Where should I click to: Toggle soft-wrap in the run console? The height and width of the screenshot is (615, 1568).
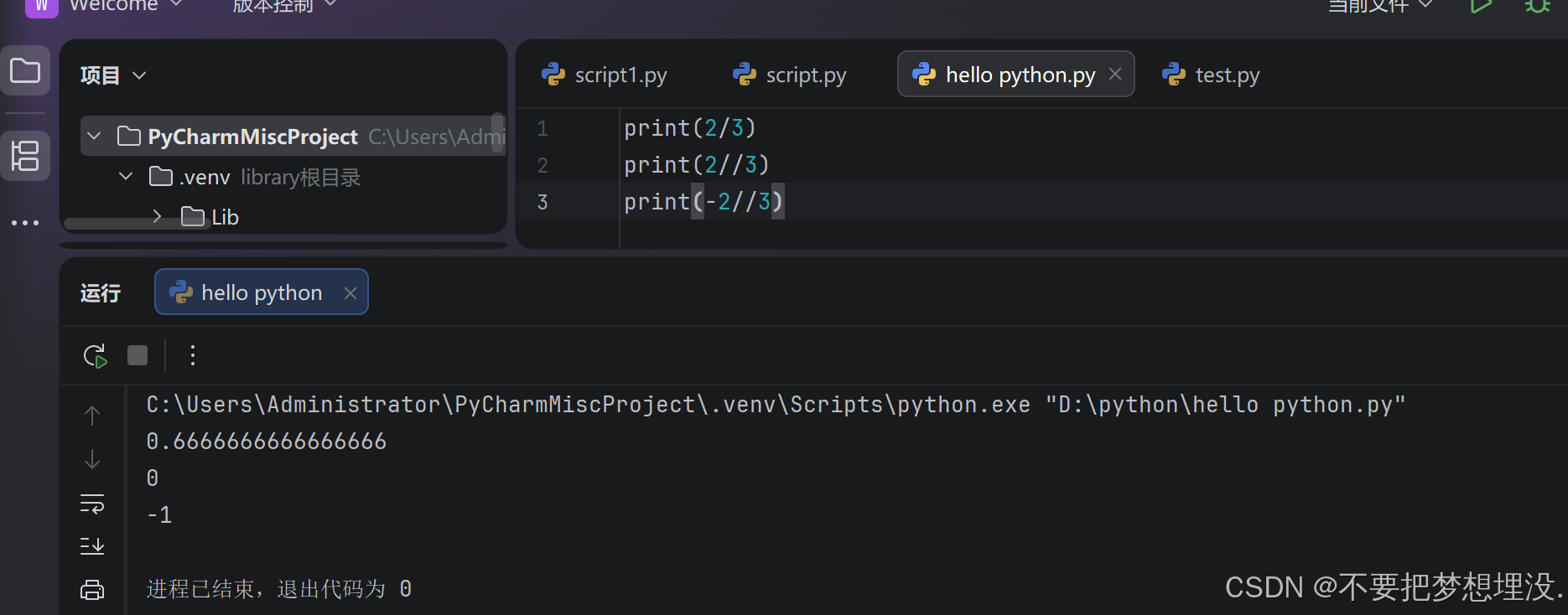coord(92,504)
